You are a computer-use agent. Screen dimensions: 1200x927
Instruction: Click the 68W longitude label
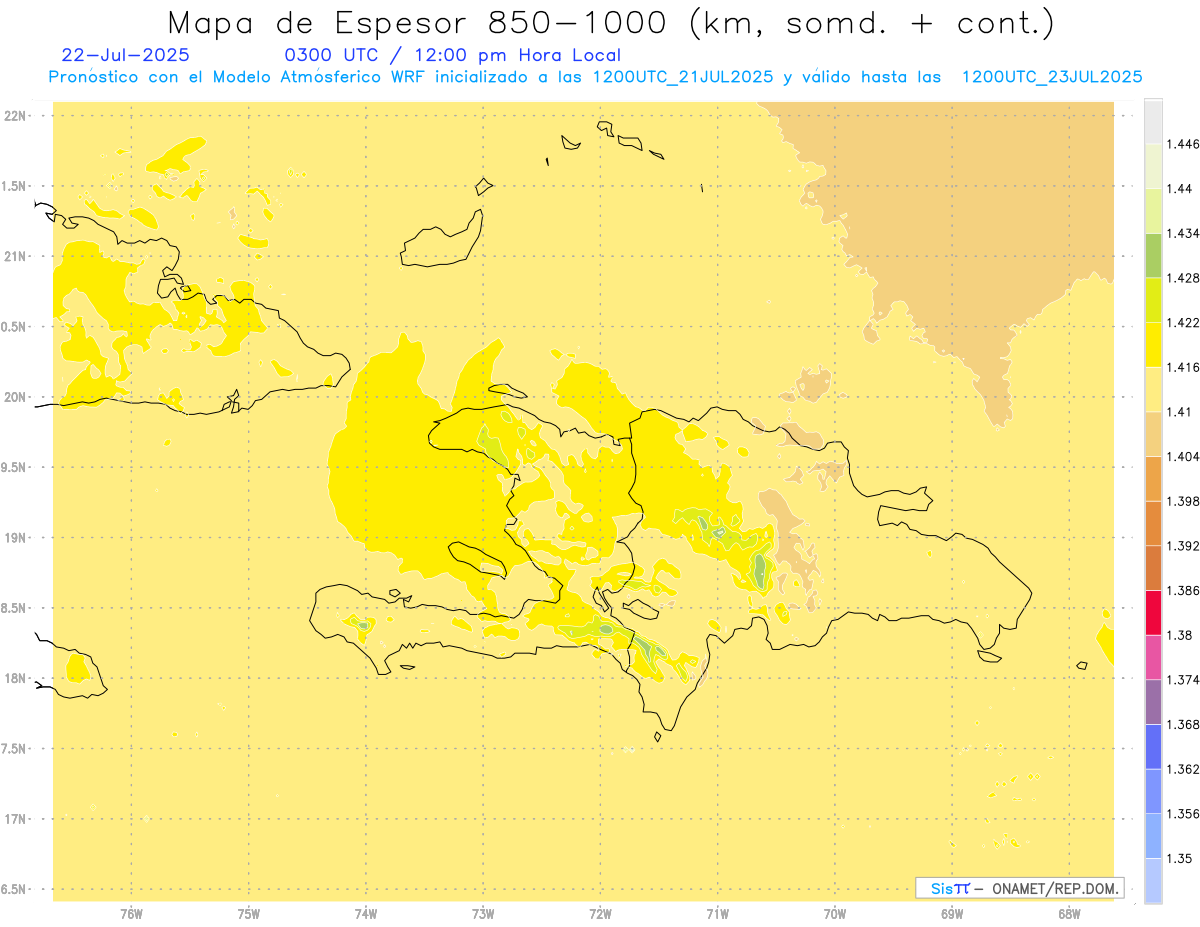(1069, 915)
